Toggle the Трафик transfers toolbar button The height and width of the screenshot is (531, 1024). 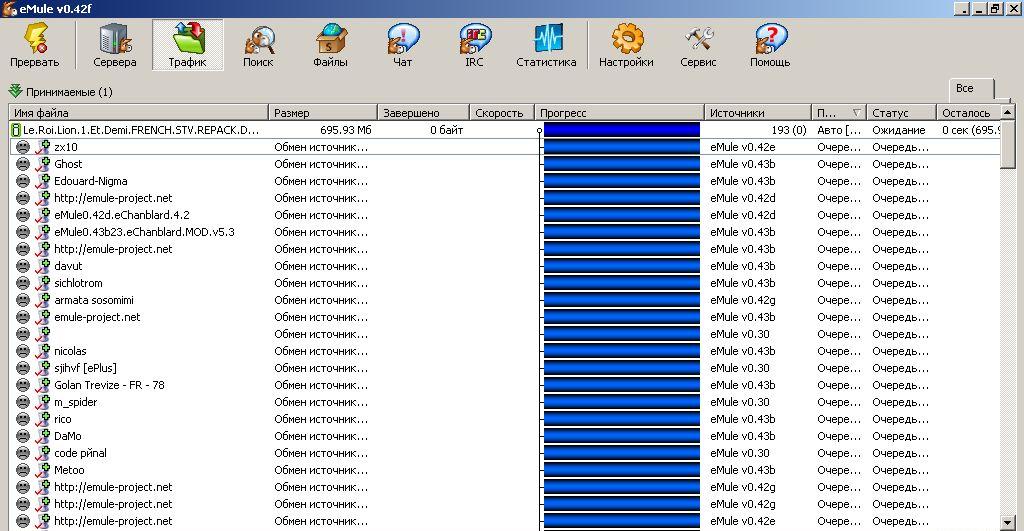click(x=187, y=44)
